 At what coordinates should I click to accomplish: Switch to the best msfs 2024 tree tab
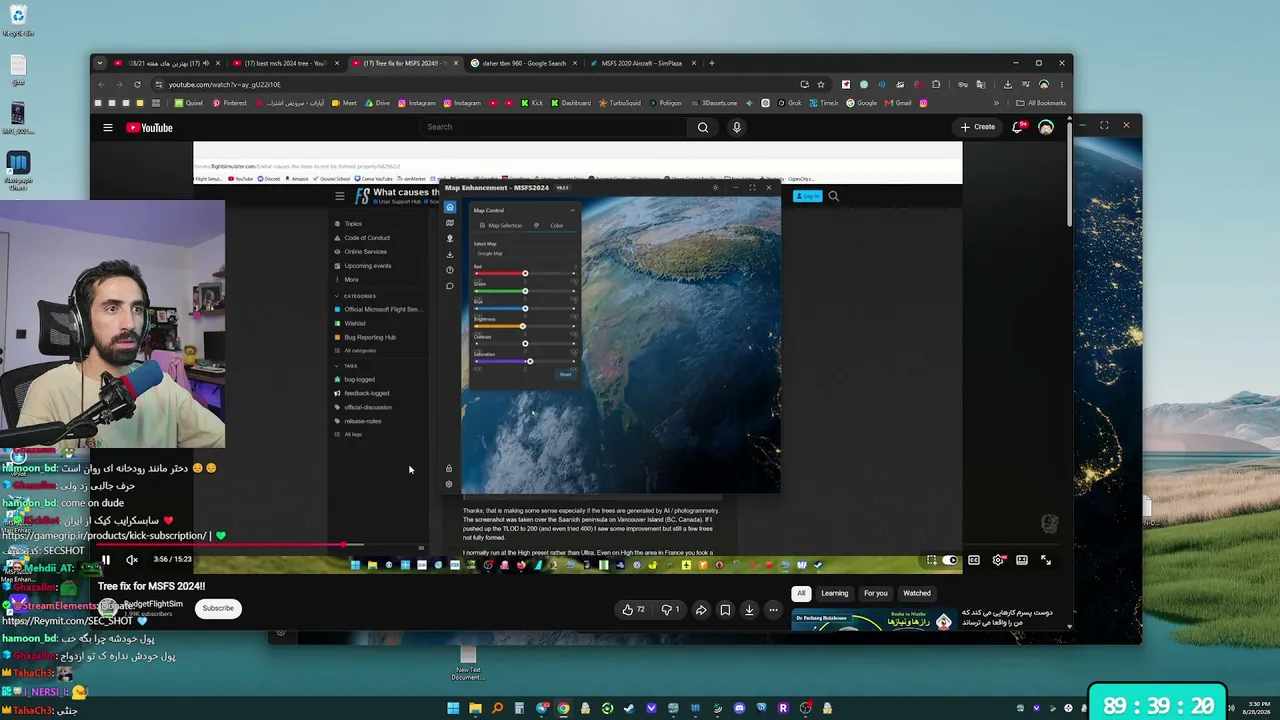(x=286, y=63)
